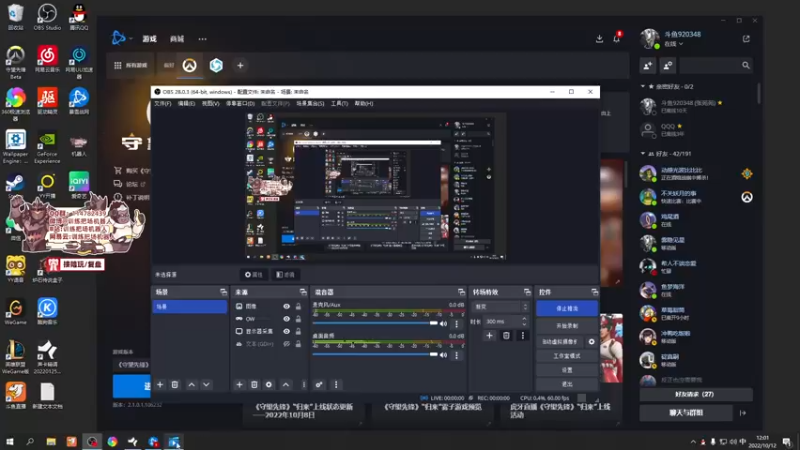Open source properties via the gear icon

tap(269, 385)
